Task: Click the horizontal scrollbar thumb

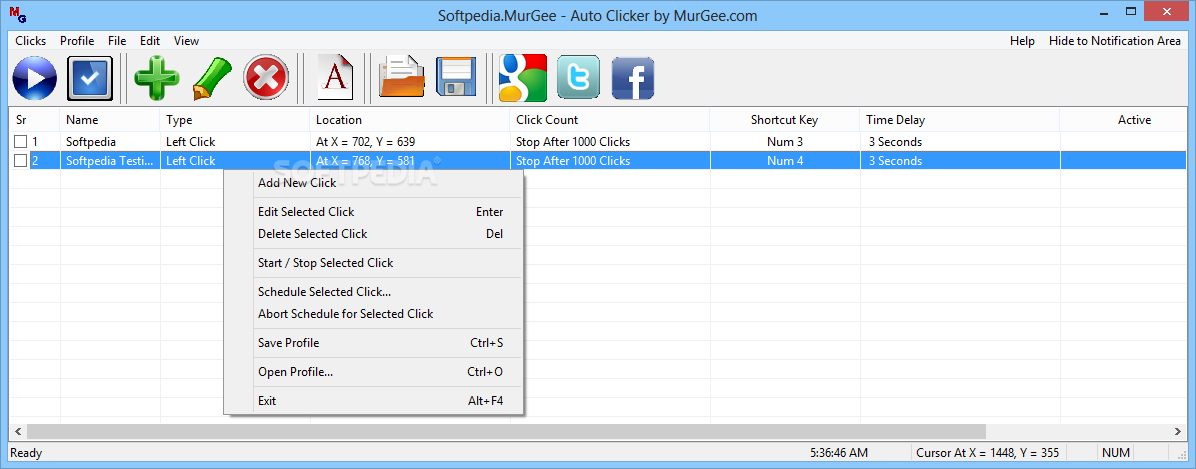Action: coord(507,432)
